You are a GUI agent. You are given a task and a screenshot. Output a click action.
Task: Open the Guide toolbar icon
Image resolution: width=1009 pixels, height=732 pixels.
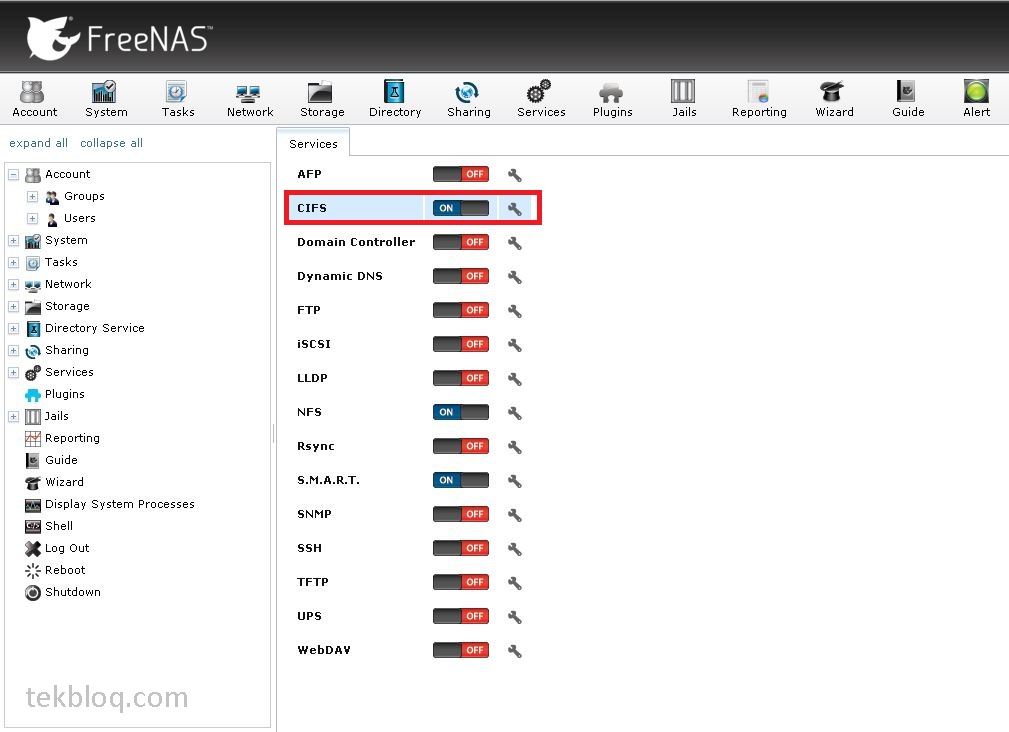point(907,98)
